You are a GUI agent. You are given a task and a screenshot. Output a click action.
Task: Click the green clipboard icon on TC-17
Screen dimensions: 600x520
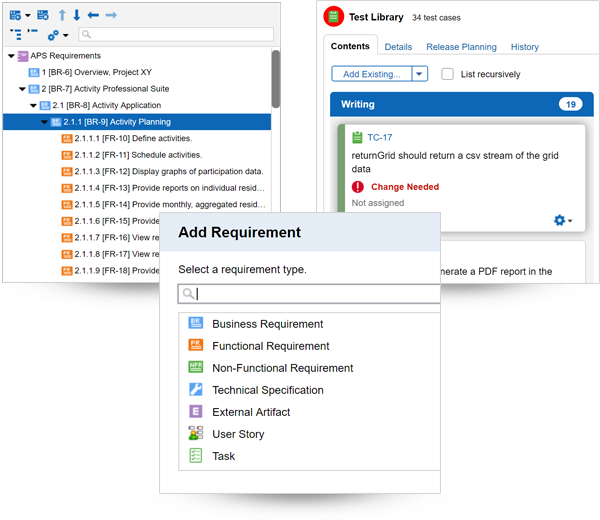pyautogui.click(x=357, y=137)
